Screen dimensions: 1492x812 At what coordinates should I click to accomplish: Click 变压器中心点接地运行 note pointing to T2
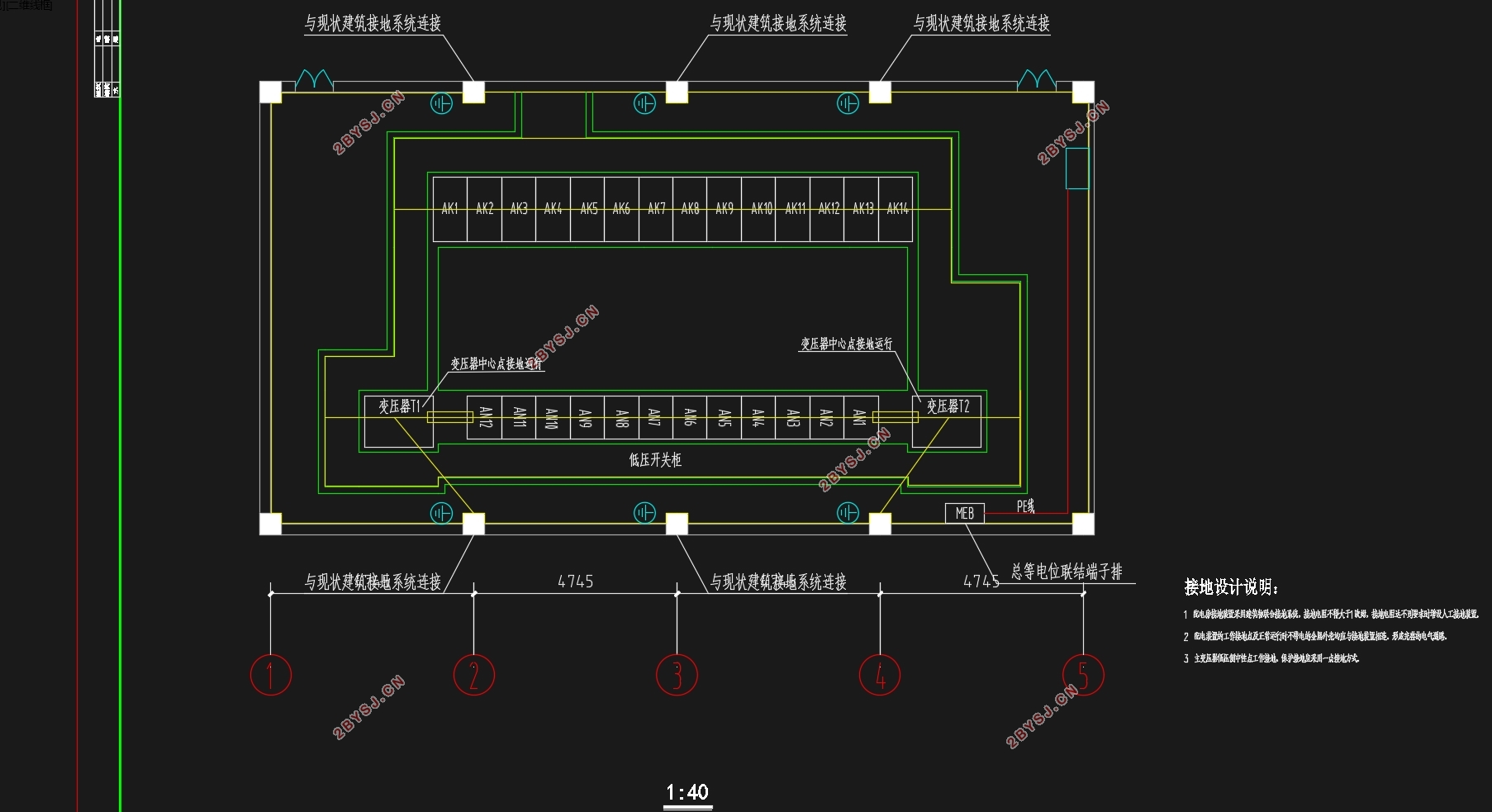pos(847,344)
